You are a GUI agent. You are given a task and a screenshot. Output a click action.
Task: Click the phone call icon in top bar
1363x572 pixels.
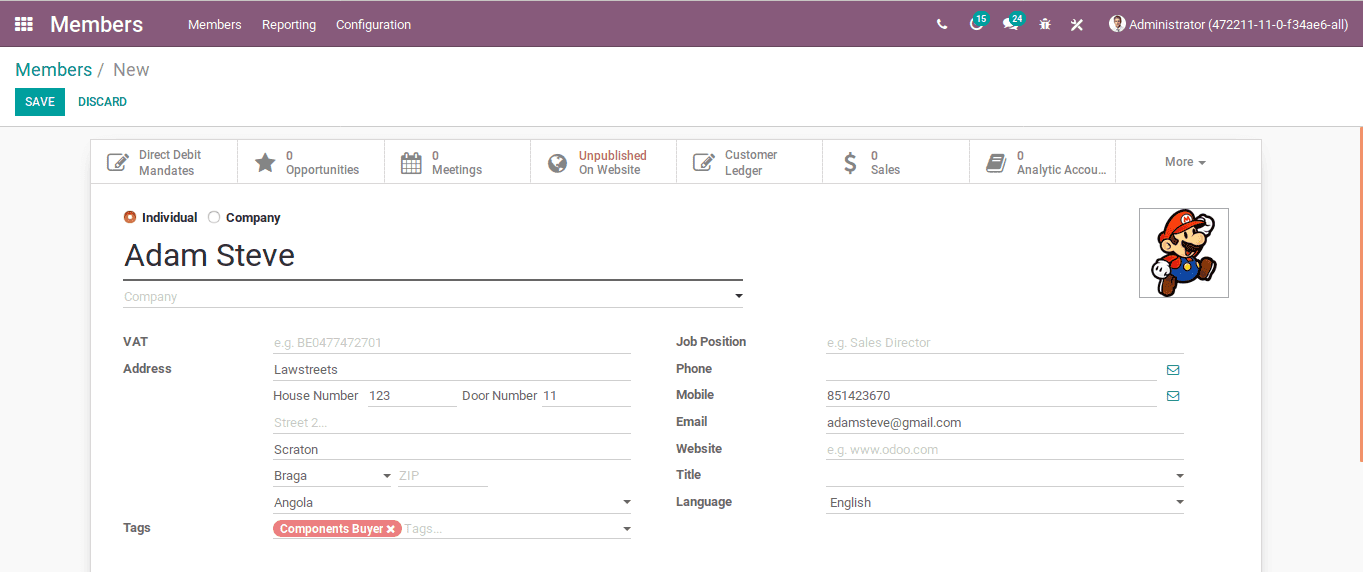pos(942,24)
